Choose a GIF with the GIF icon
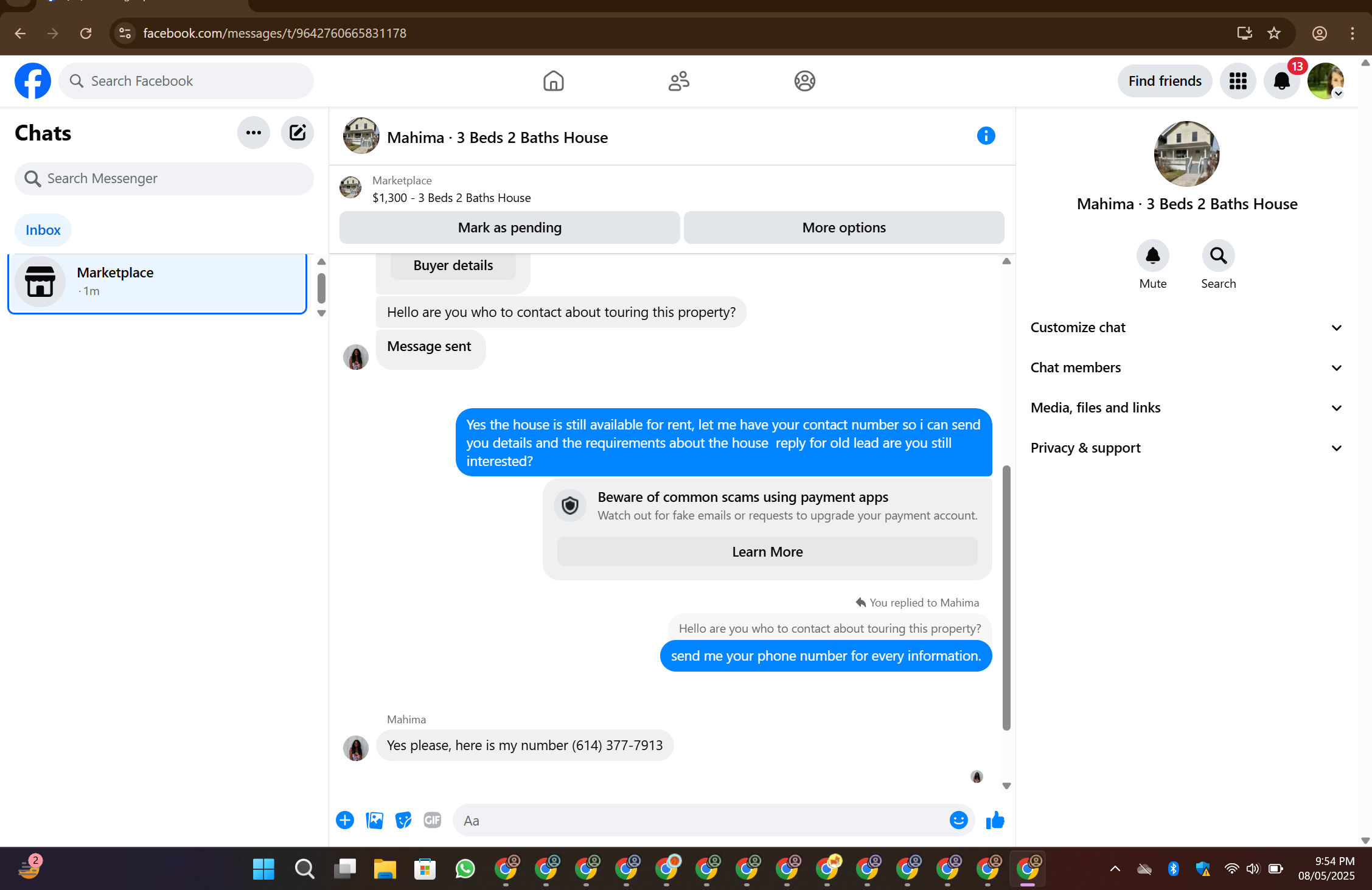 pos(433,820)
